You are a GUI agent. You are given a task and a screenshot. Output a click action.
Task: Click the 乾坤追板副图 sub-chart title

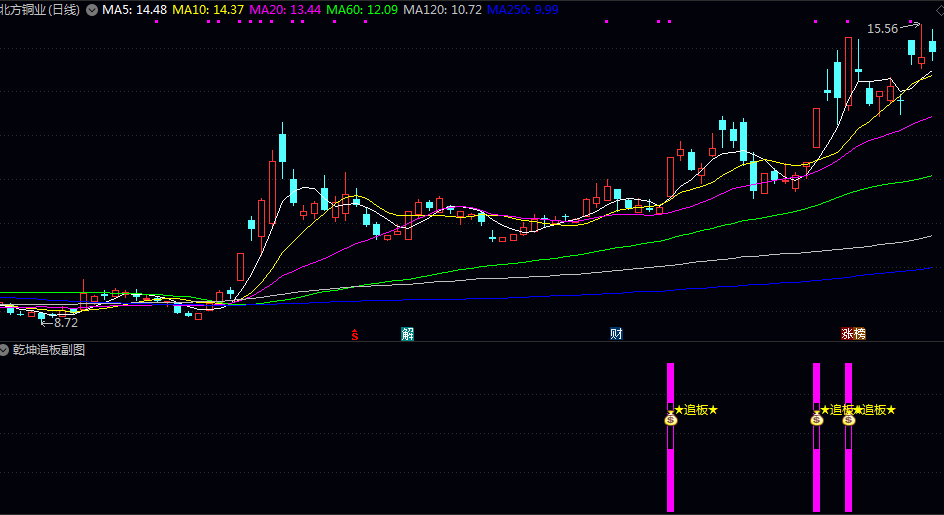[49, 350]
